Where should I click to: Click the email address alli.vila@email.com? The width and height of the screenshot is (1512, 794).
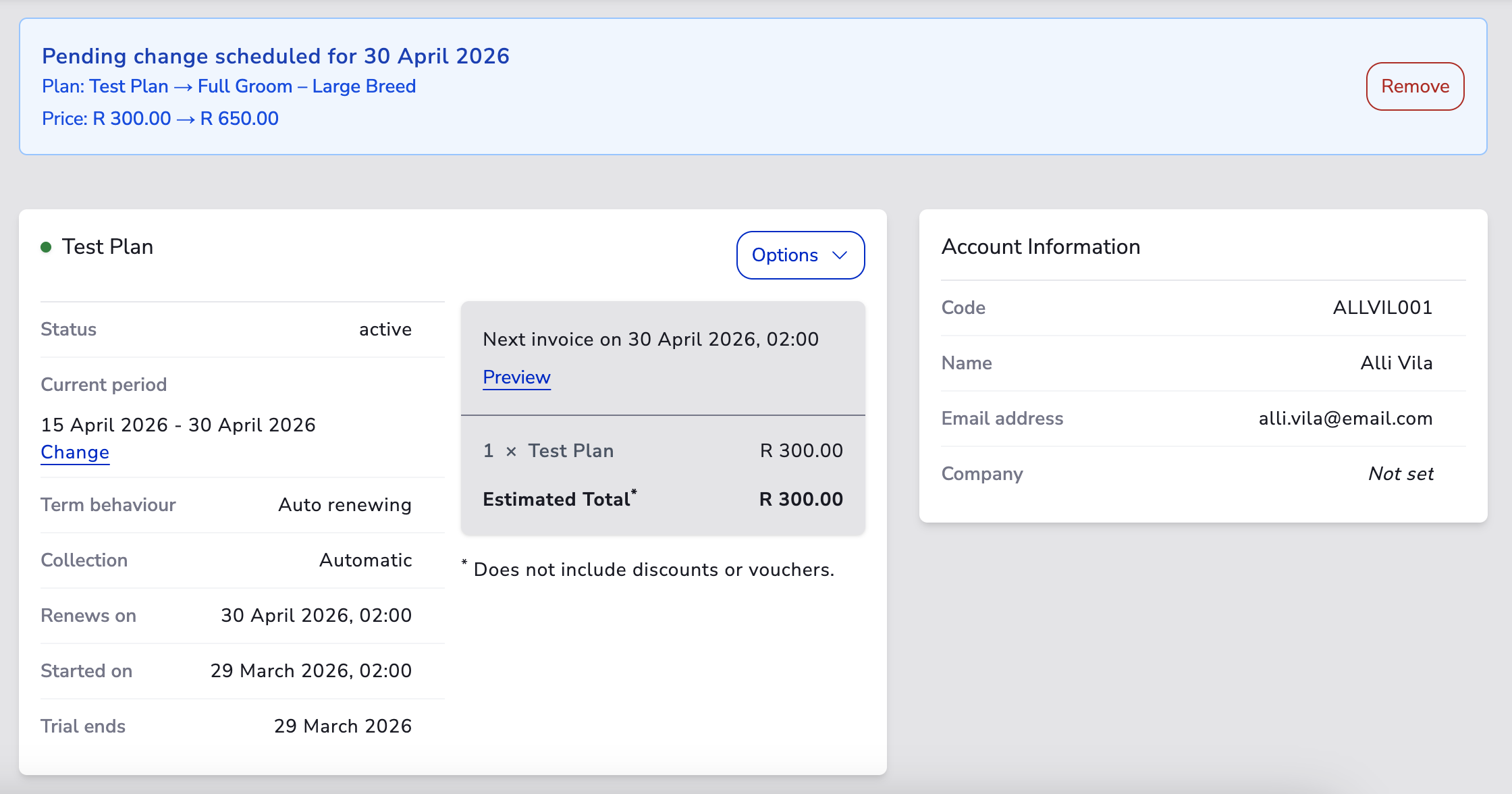click(x=1345, y=419)
